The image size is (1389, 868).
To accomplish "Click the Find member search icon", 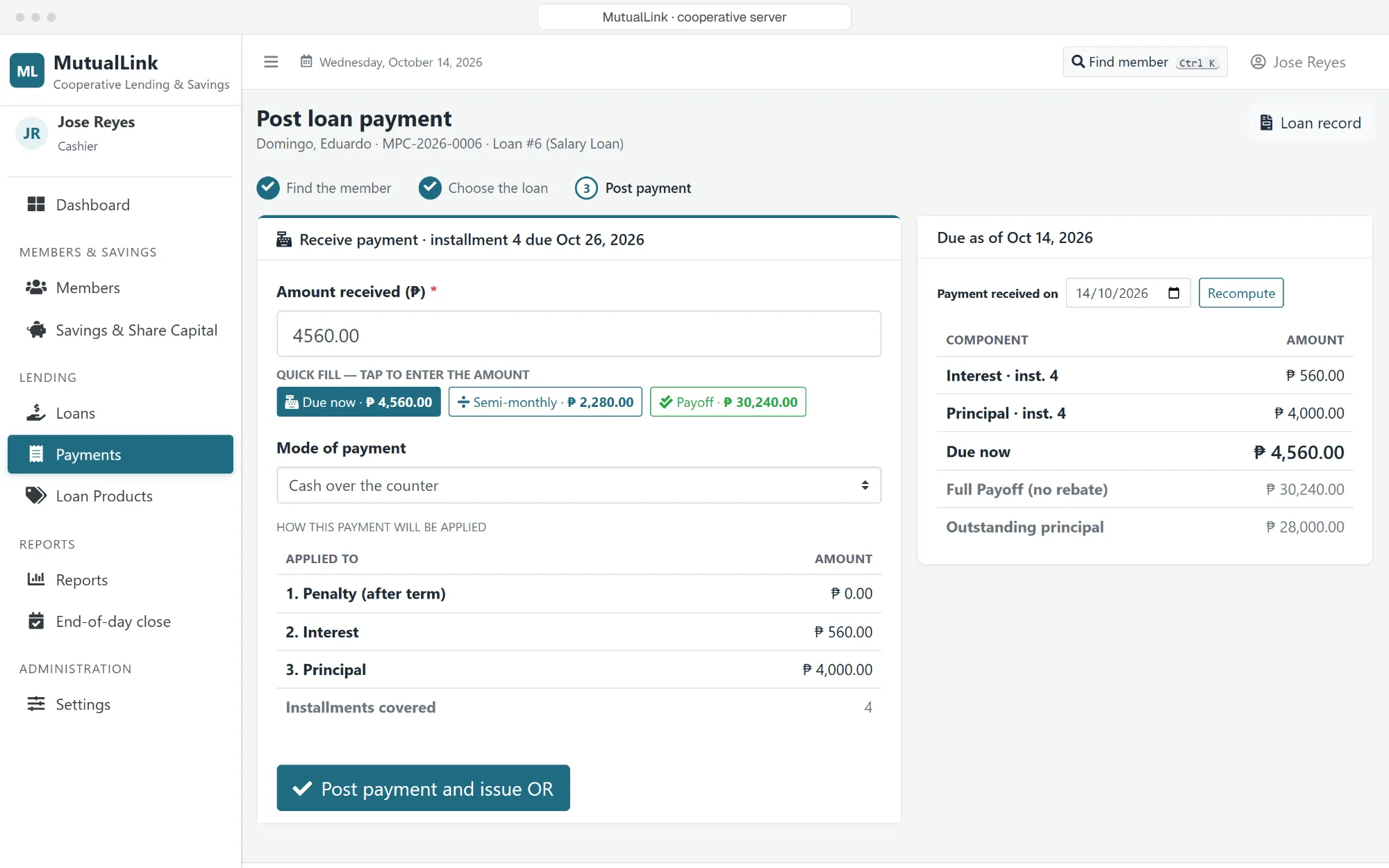I will pos(1078,62).
